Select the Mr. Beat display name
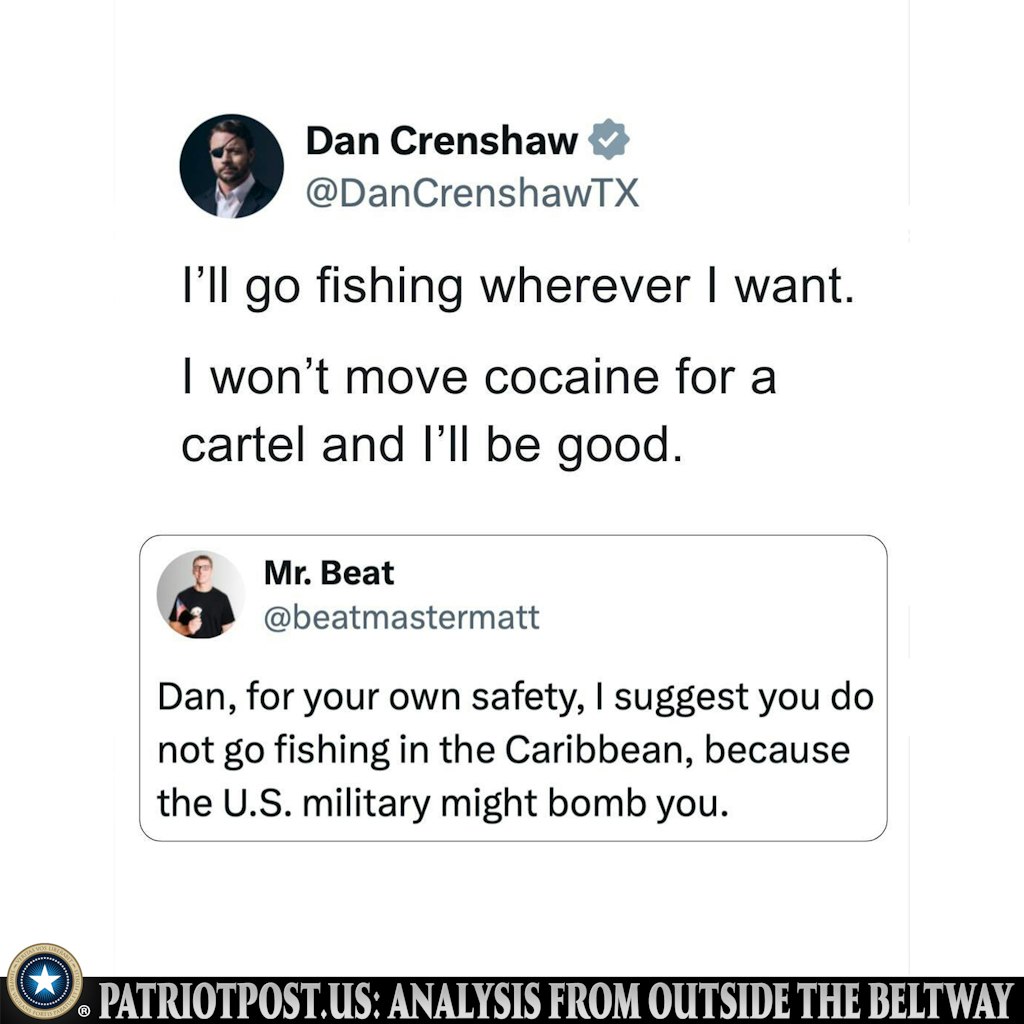Image resolution: width=1024 pixels, height=1024 pixels. point(328,573)
